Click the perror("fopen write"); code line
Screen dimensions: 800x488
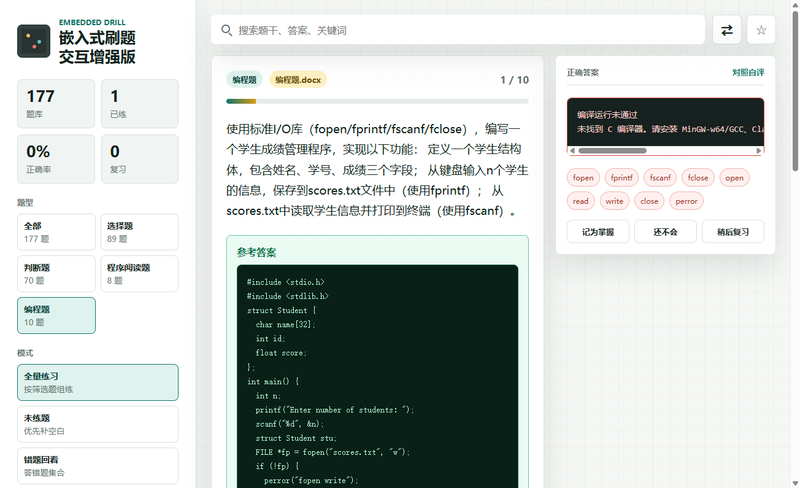click(x=311, y=480)
